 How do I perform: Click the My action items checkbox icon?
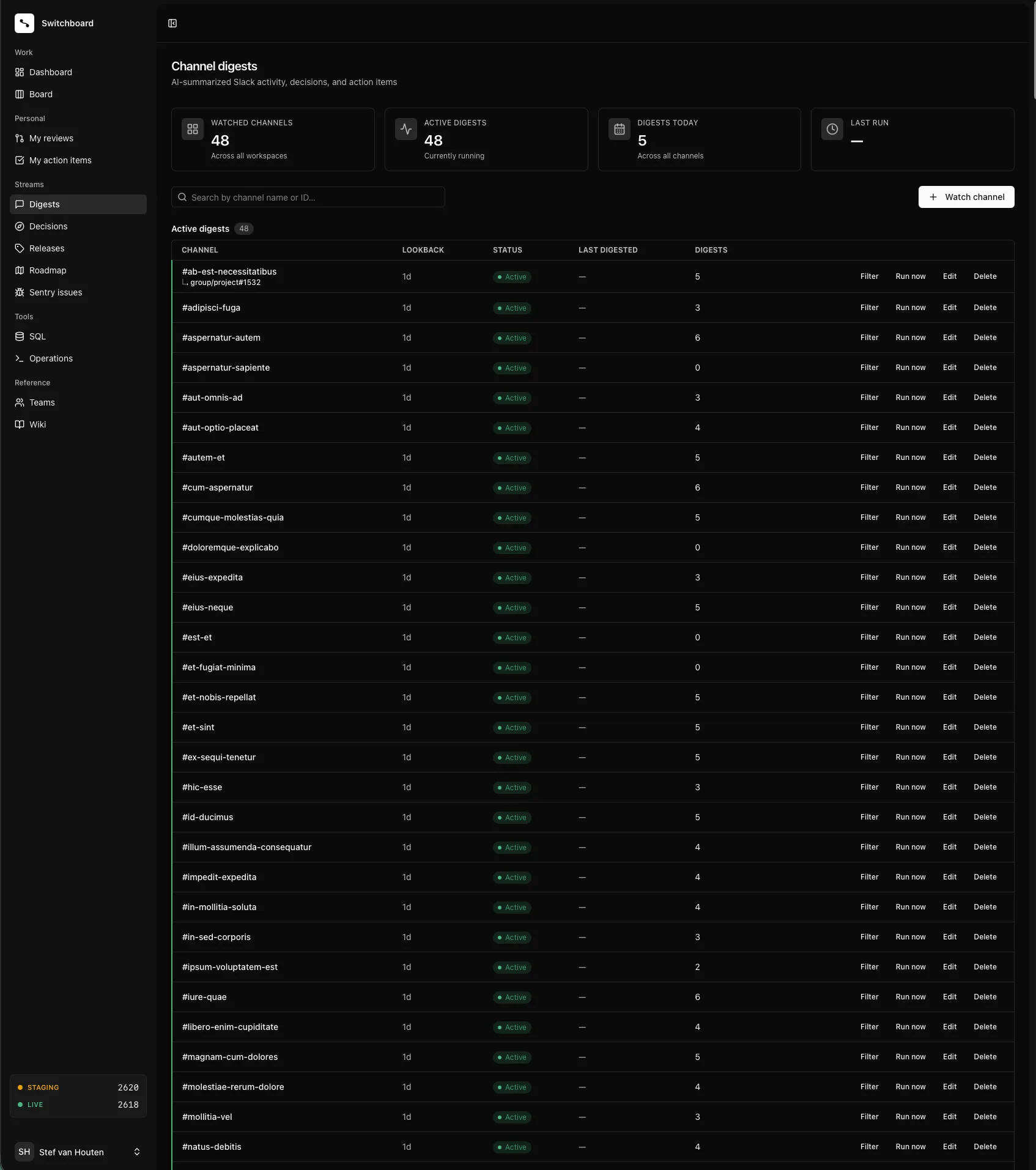(x=20, y=160)
